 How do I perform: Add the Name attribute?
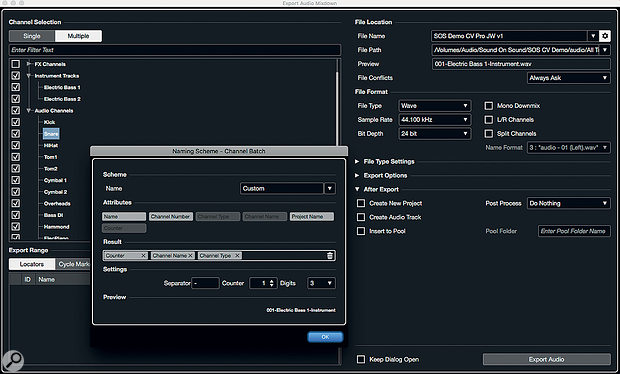click(124, 217)
